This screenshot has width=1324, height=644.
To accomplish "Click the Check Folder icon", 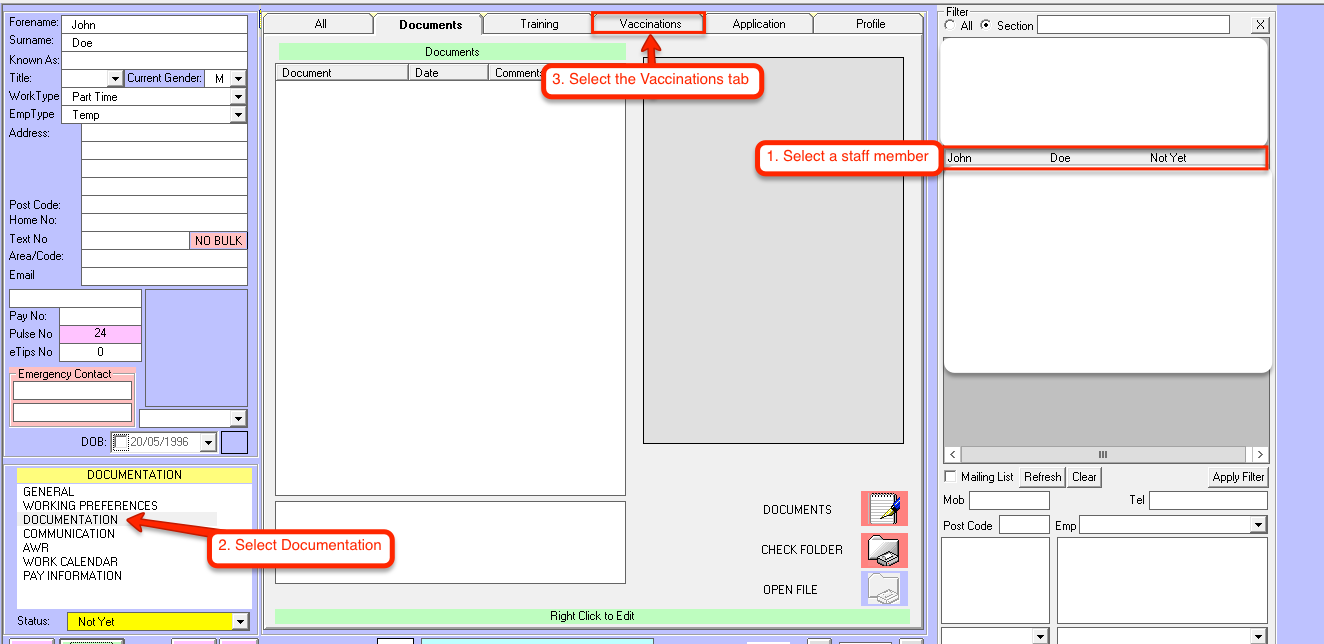I will coord(884,550).
